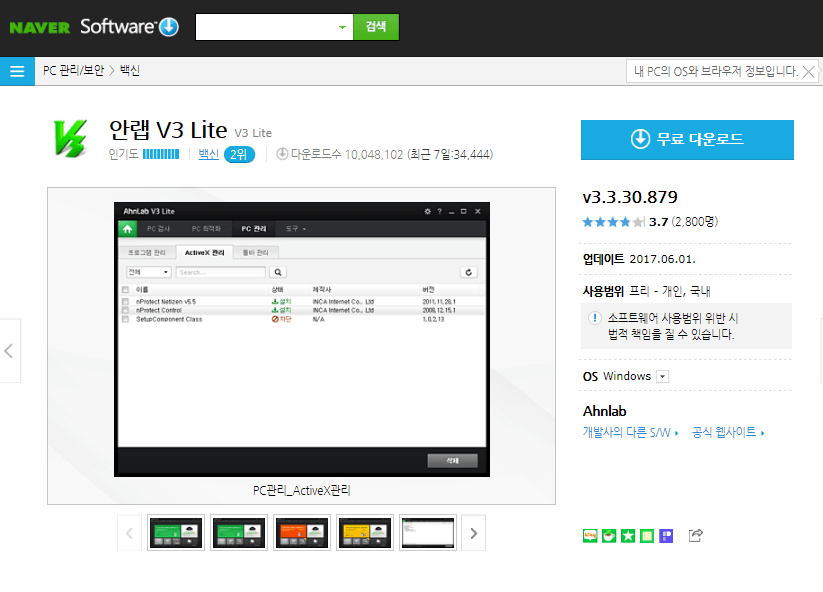Click the green V3 product logo

70,138
